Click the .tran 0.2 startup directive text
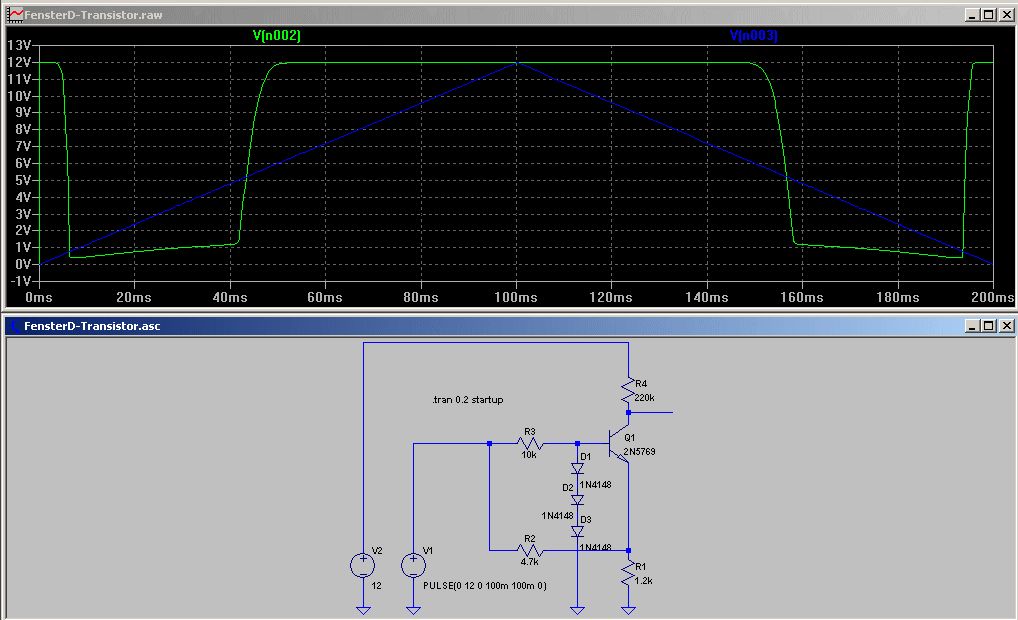Viewport: 1018px width, 620px height. (x=467, y=400)
